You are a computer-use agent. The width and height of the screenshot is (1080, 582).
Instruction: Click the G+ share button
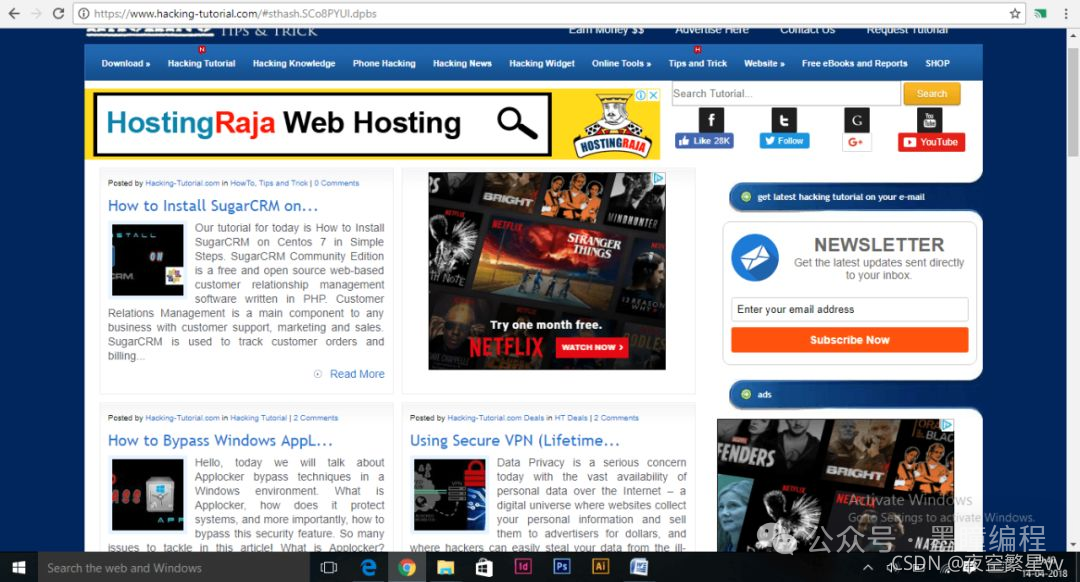pyautogui.click(x=856, y=142)
